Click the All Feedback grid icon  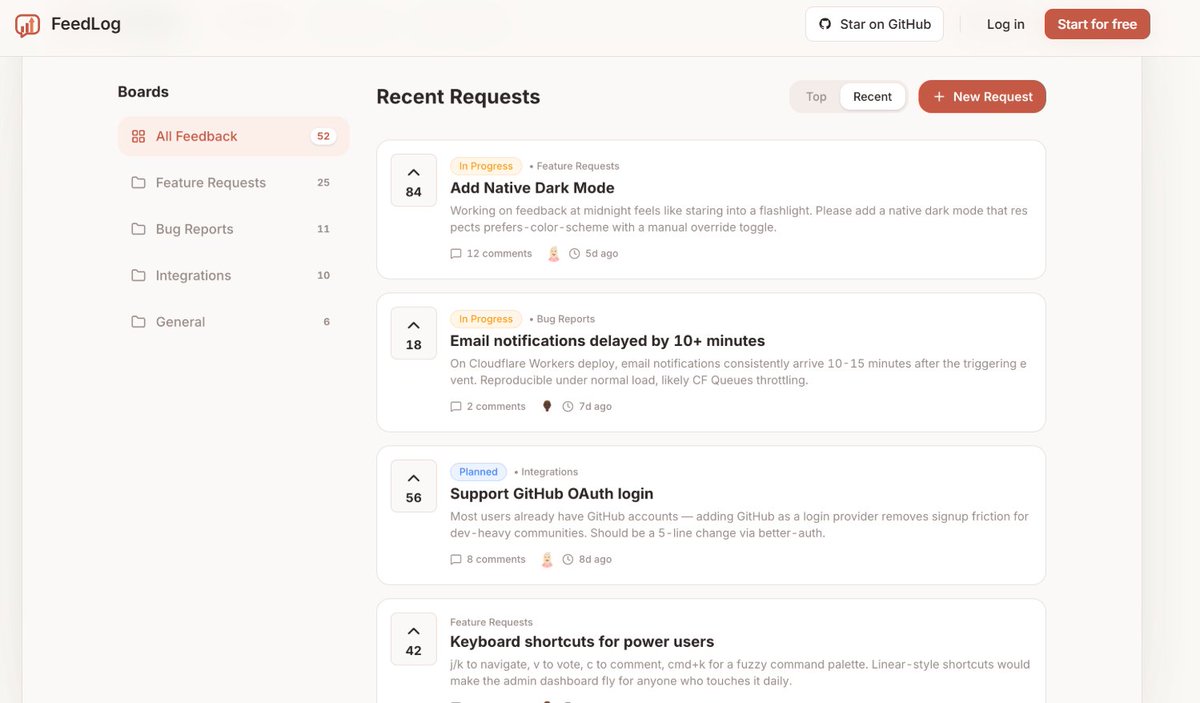point(138,136)
